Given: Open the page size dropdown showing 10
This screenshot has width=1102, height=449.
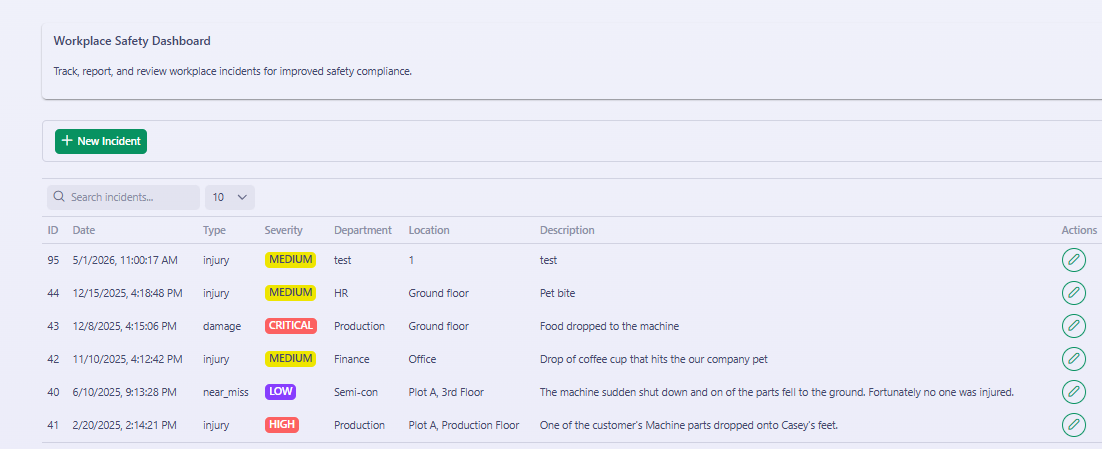Looking at the screenshot, I should pyautogui.click(x=230, y=197).
